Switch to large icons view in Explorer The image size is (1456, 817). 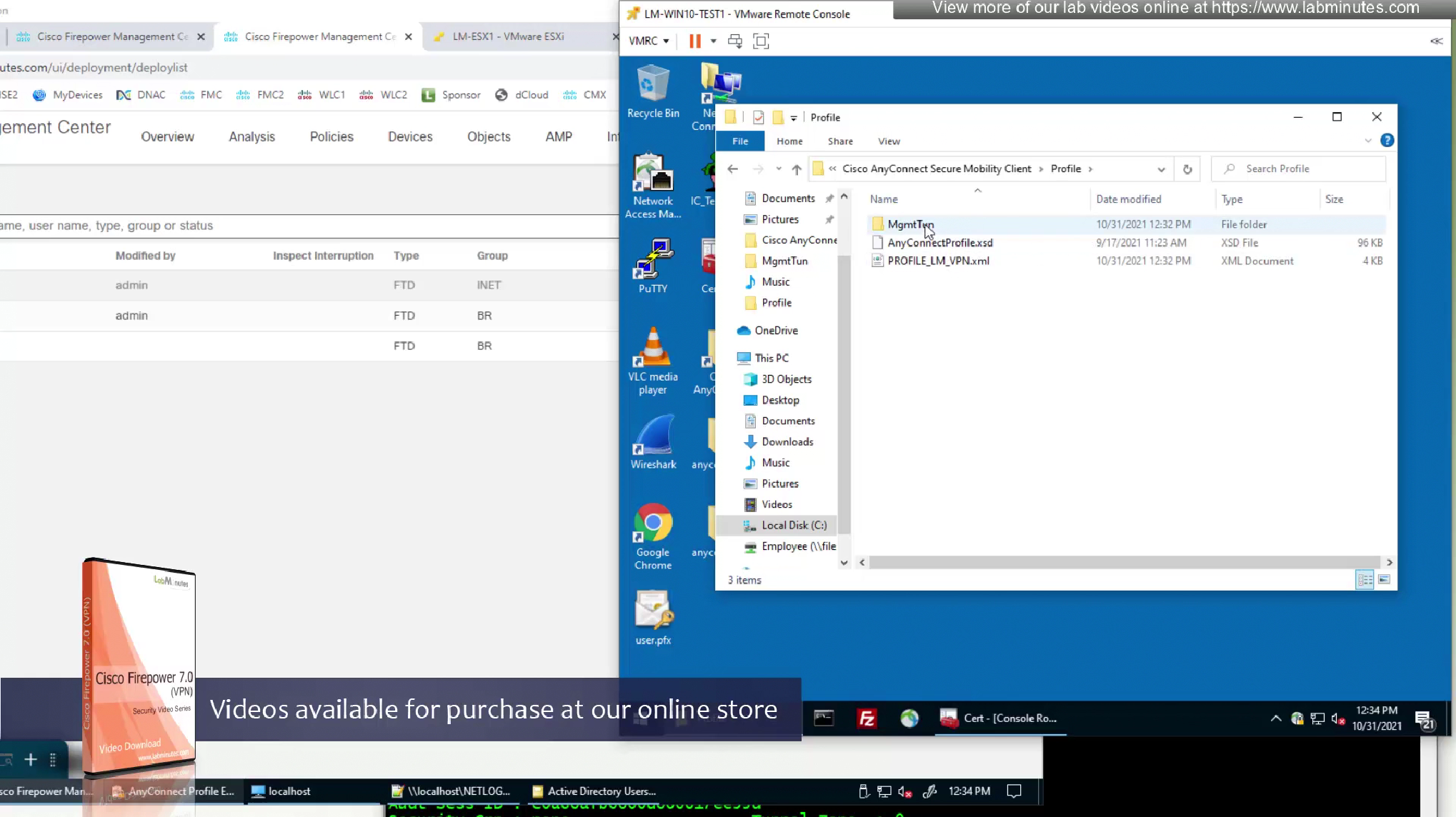click(1384, 580)
